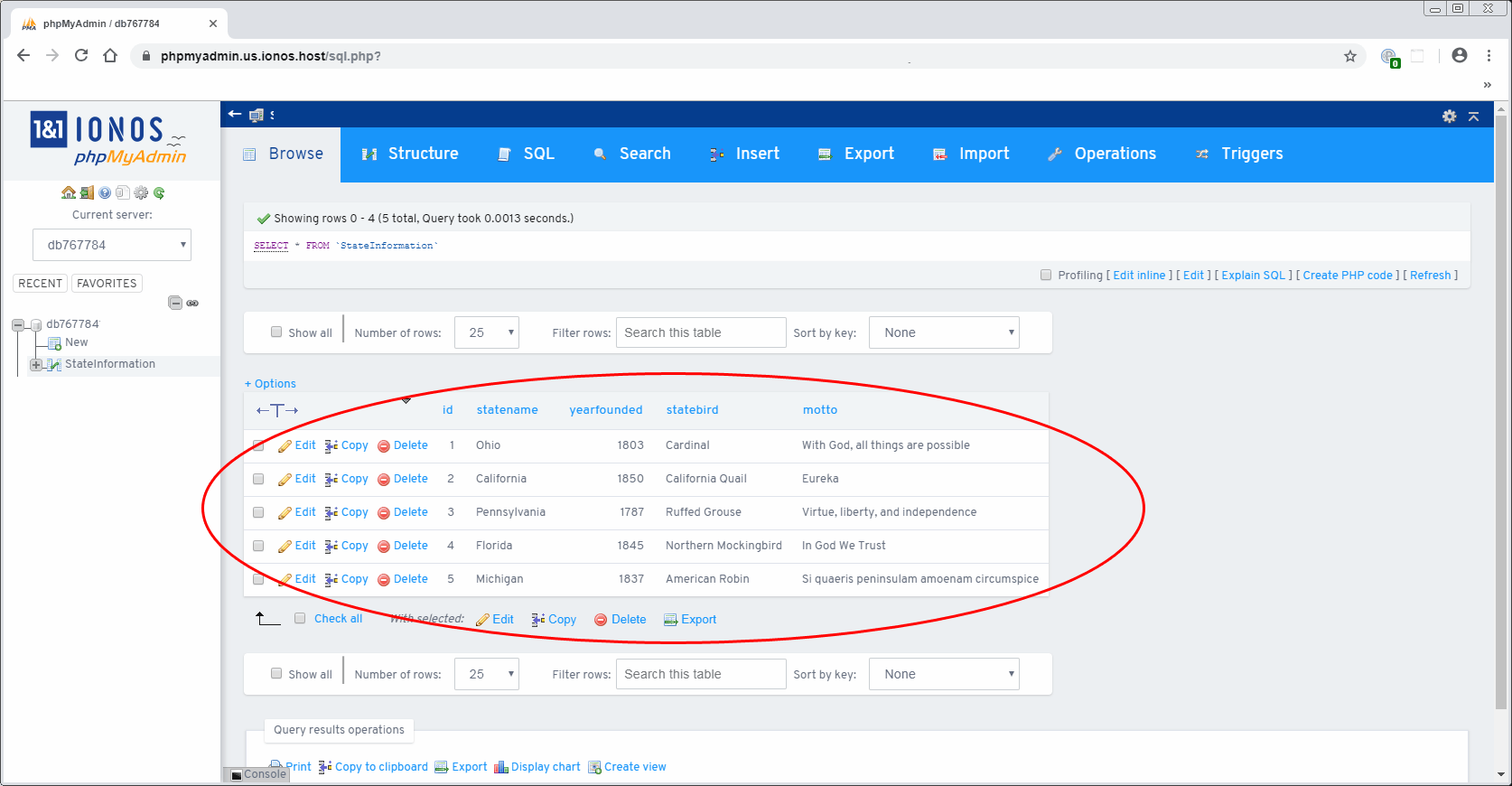This screenshot has height=786, width=1512.
Task: Click the left arrow in blue breadcrumb bar
Action: pos(235,114)
